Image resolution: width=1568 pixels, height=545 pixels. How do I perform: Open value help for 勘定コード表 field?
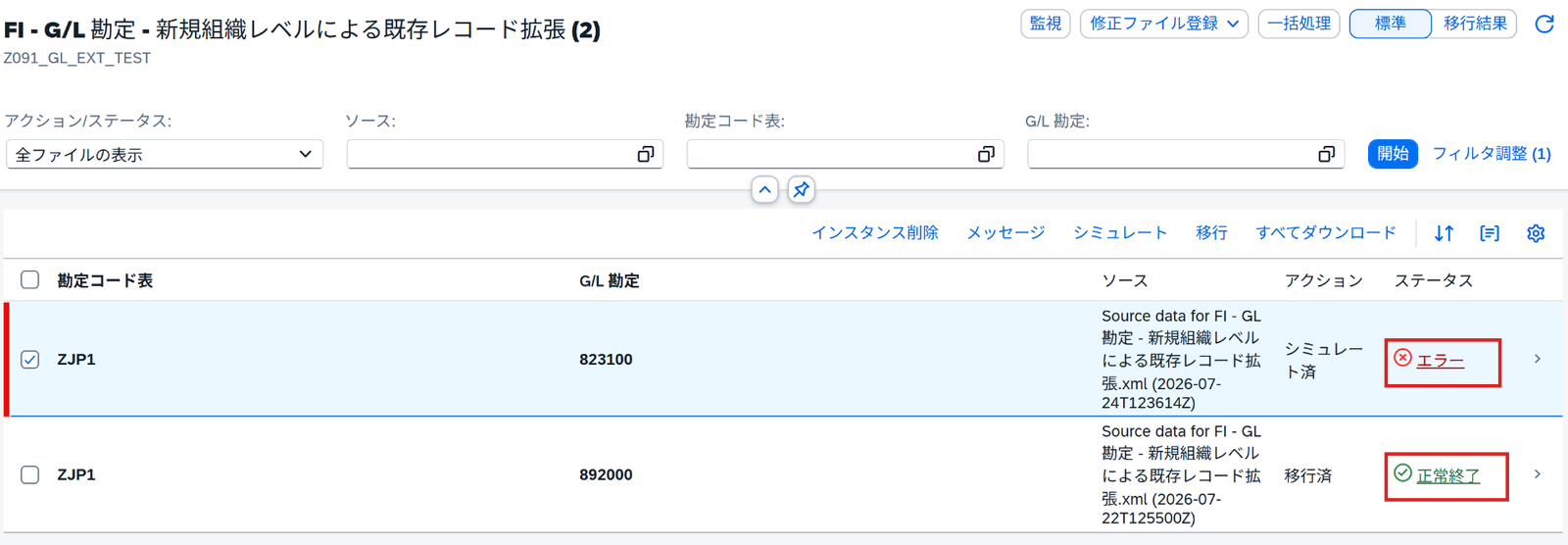point(986,154)
